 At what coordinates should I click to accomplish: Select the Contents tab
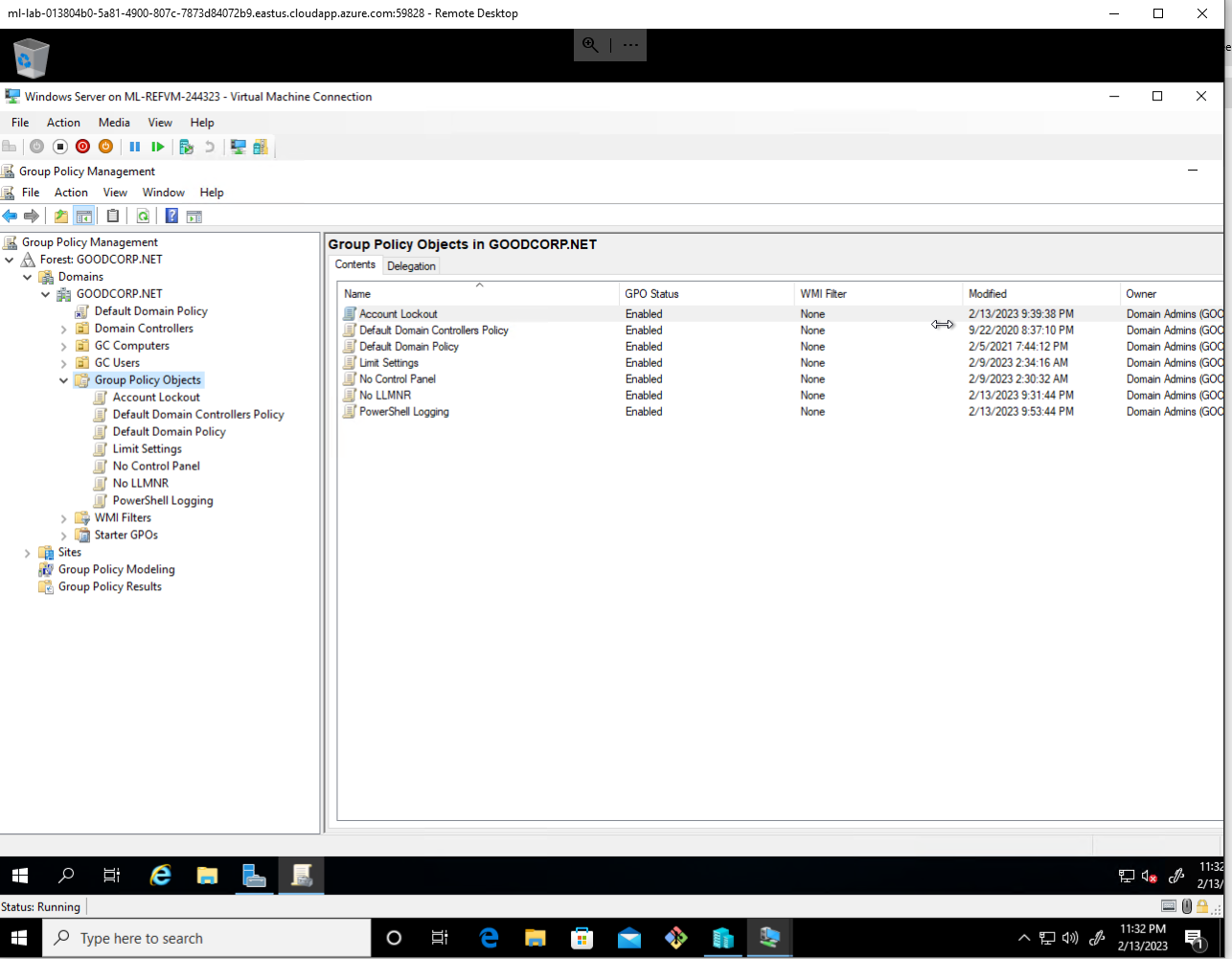[355, 264]
